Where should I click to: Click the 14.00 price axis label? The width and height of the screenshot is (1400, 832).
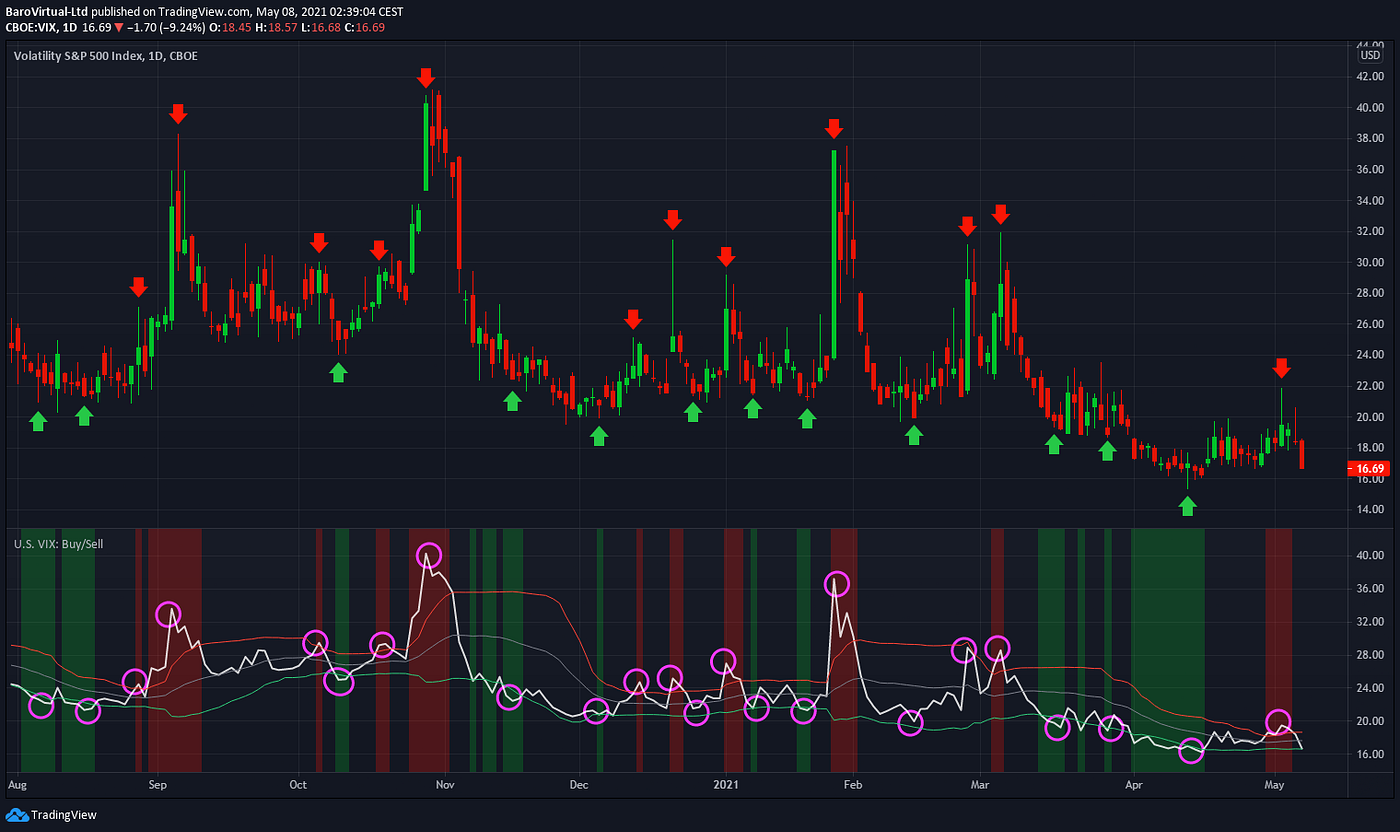(1369, 510)
